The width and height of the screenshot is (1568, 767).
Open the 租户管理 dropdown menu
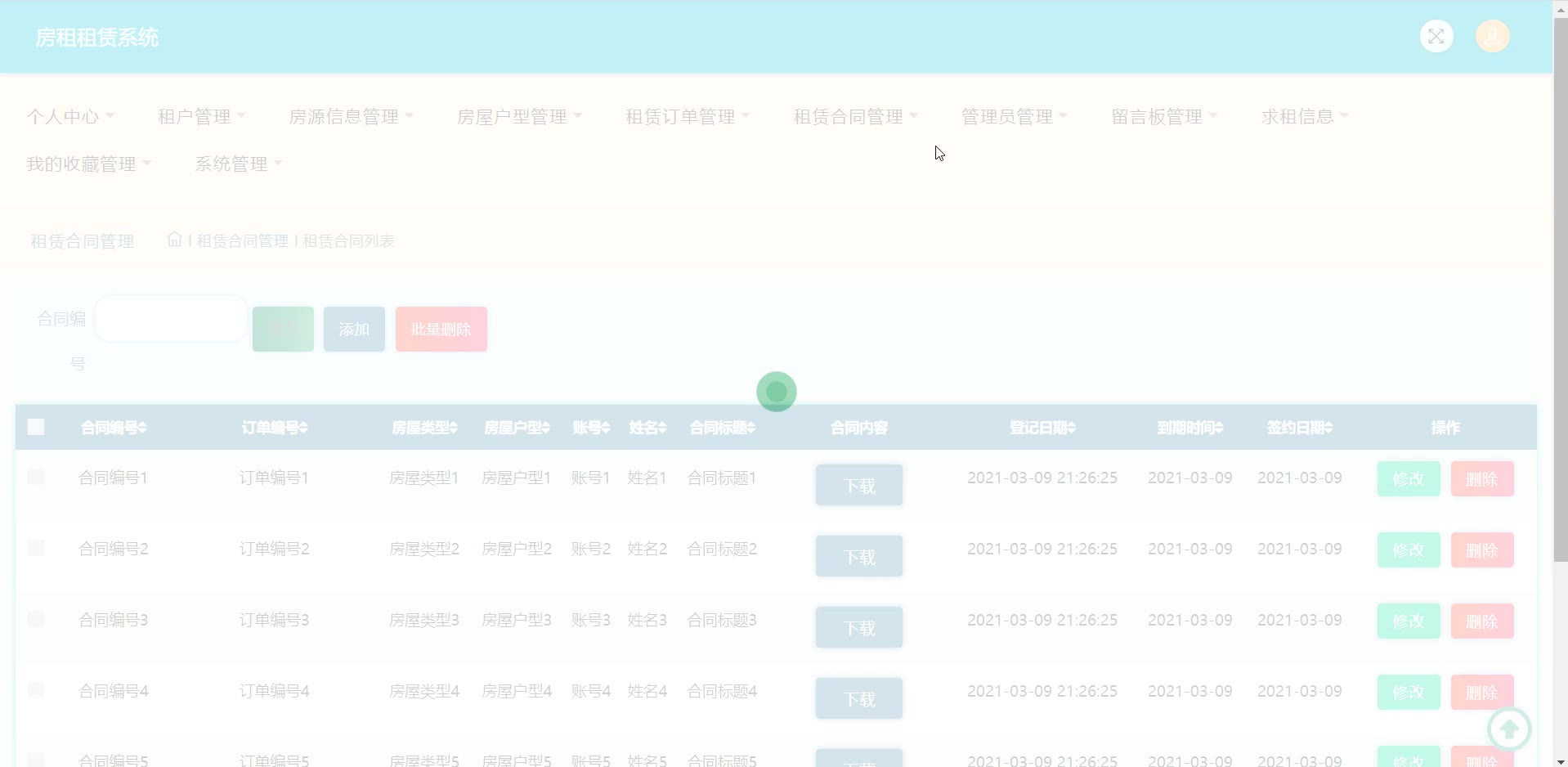click(201, 117)
